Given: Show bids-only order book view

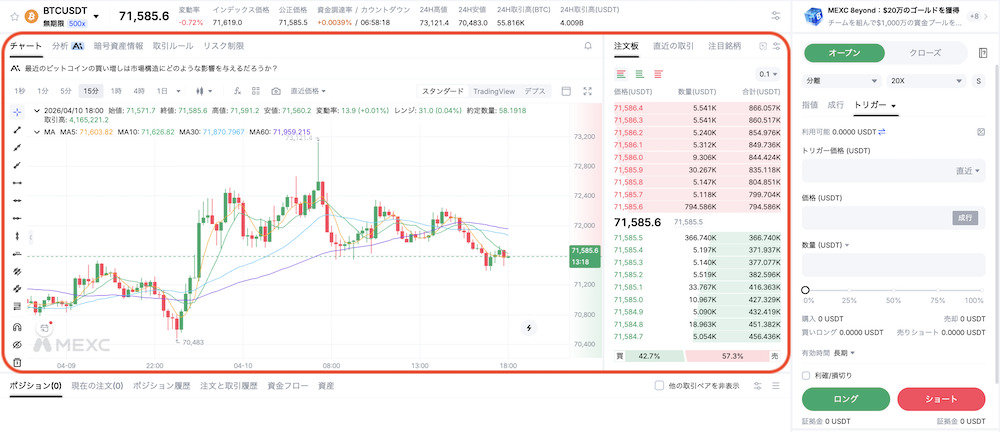Looking at the screenshot, I should [639, 74].
